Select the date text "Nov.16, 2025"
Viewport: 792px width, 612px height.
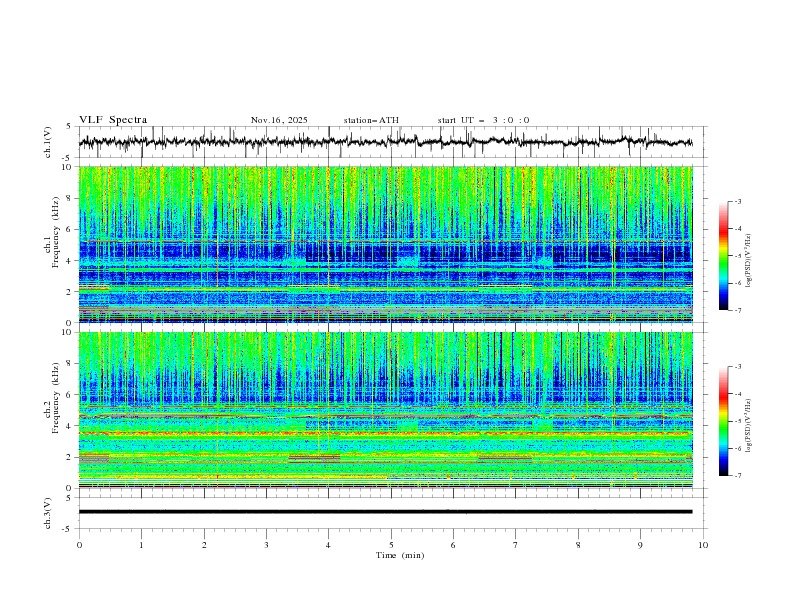[279, 120]
